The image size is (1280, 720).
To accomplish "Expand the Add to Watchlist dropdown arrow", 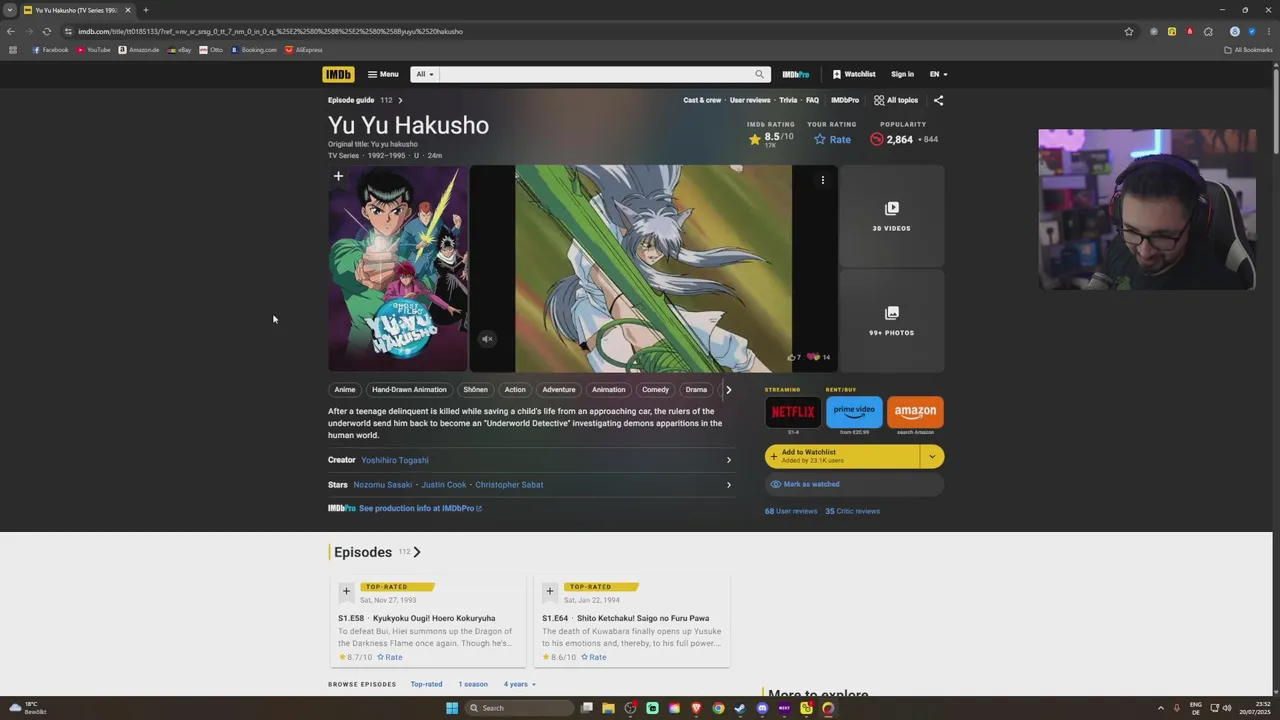I will [x=932, y=456].
